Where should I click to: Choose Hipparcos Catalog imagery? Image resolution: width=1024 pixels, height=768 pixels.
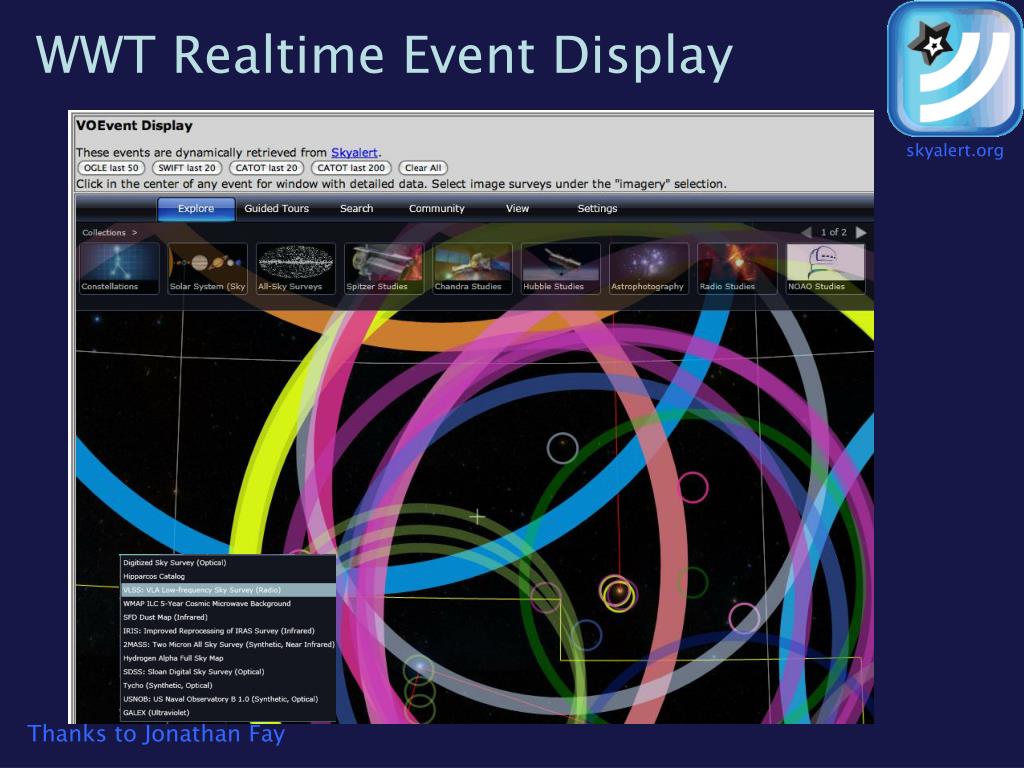click(x=228, y=576)
